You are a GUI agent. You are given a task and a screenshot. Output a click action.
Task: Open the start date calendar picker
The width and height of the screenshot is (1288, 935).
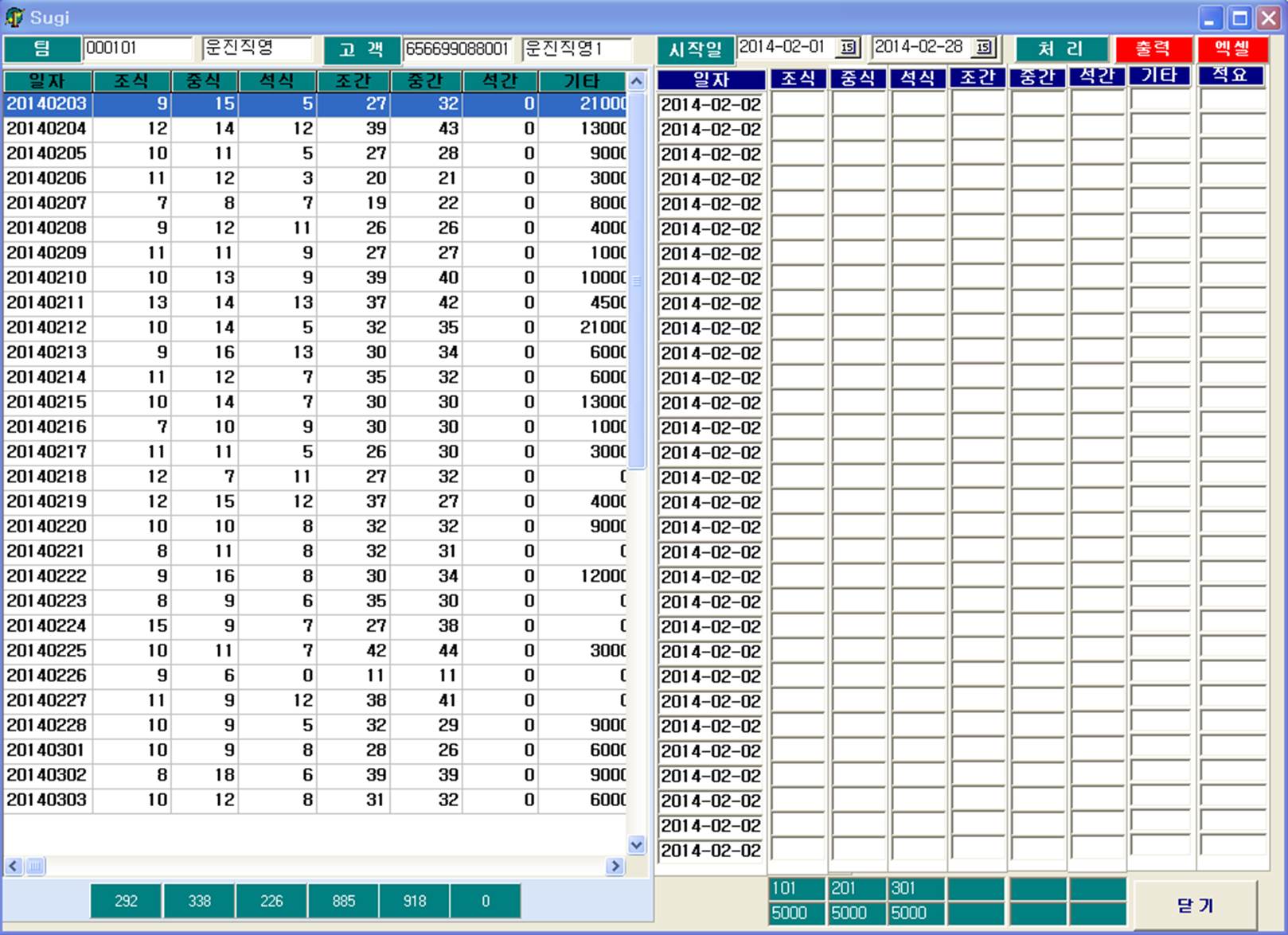coord(849,47)
